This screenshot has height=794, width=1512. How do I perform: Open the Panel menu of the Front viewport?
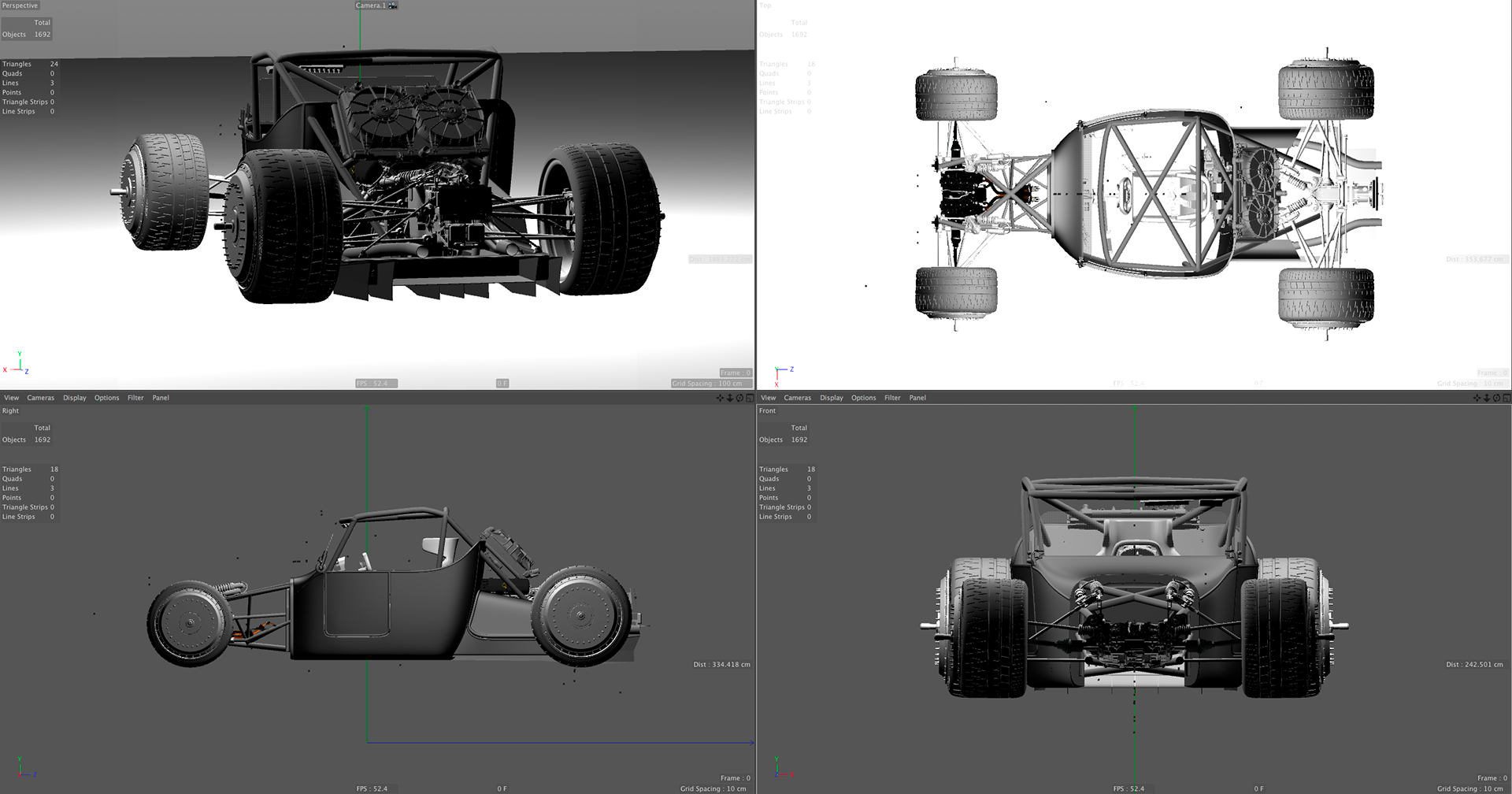coord(917,398)
